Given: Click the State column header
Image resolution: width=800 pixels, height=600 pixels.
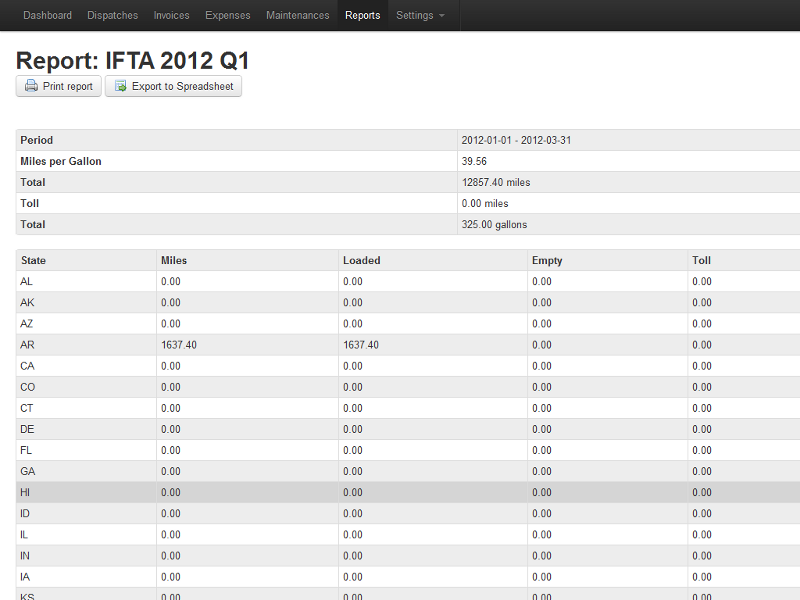Looking at the screenshot, I should [x=33, y=261].
